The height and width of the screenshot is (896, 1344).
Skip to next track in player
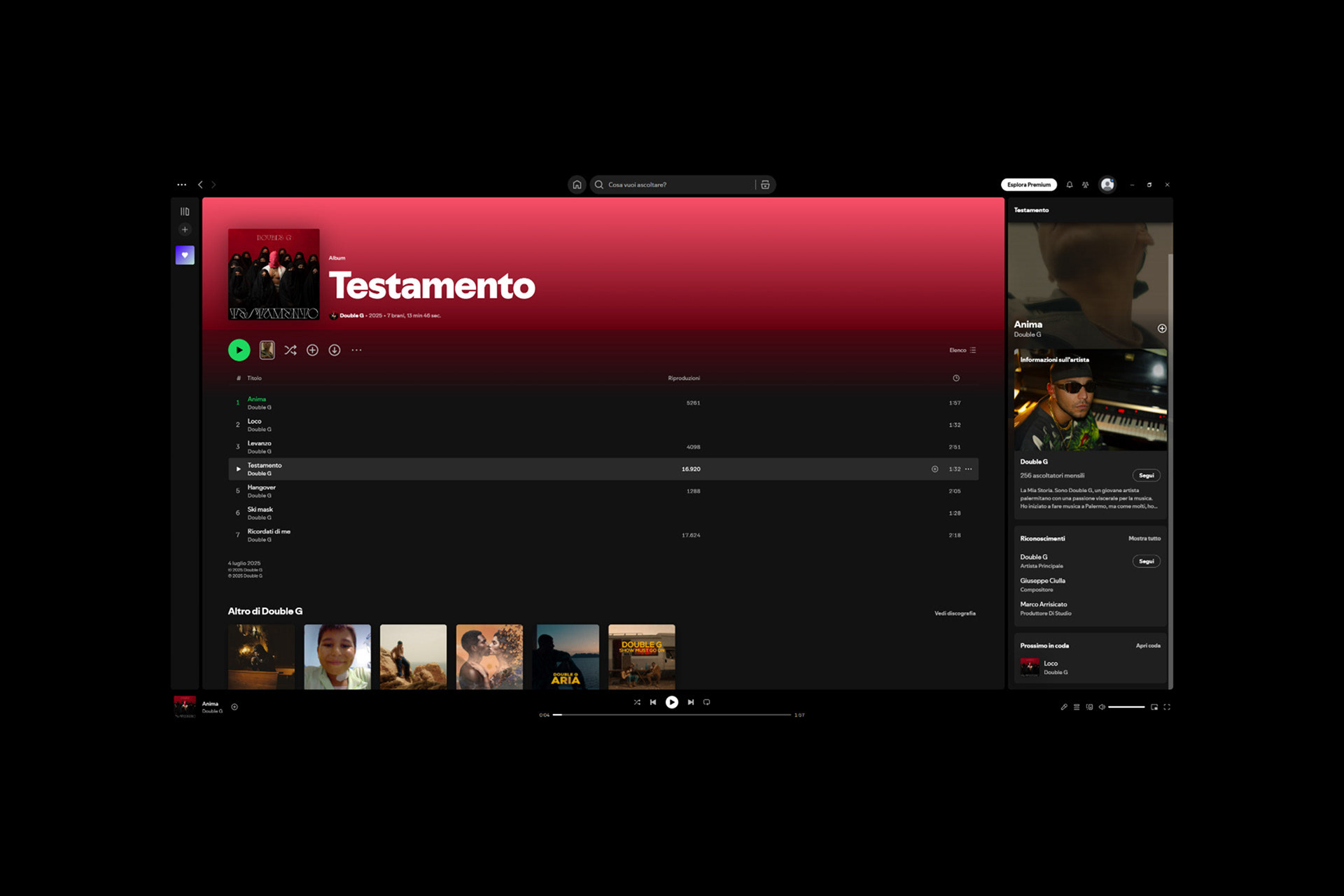coord(691,702)
